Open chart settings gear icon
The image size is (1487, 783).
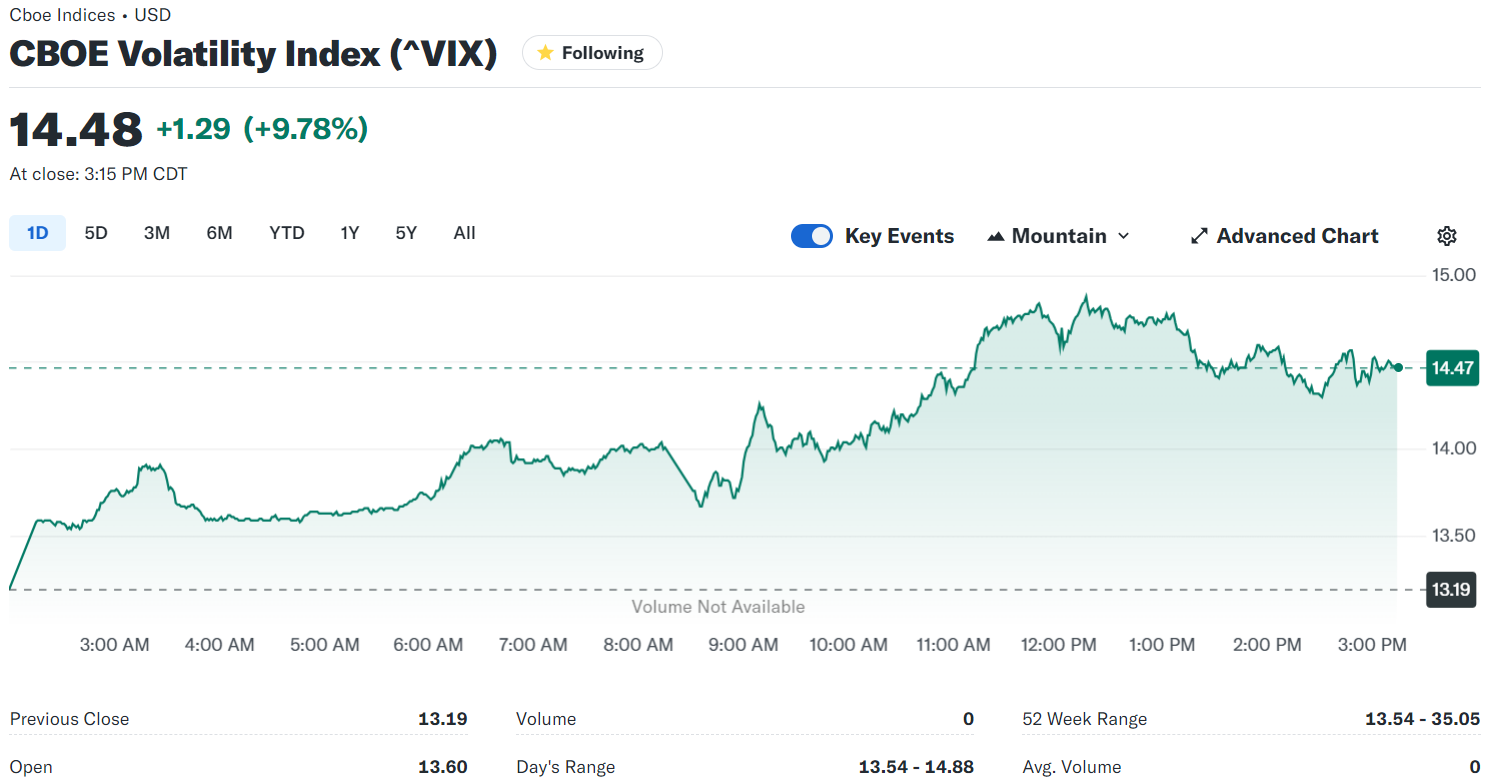pyautogui.click(x=1446, y=236)
